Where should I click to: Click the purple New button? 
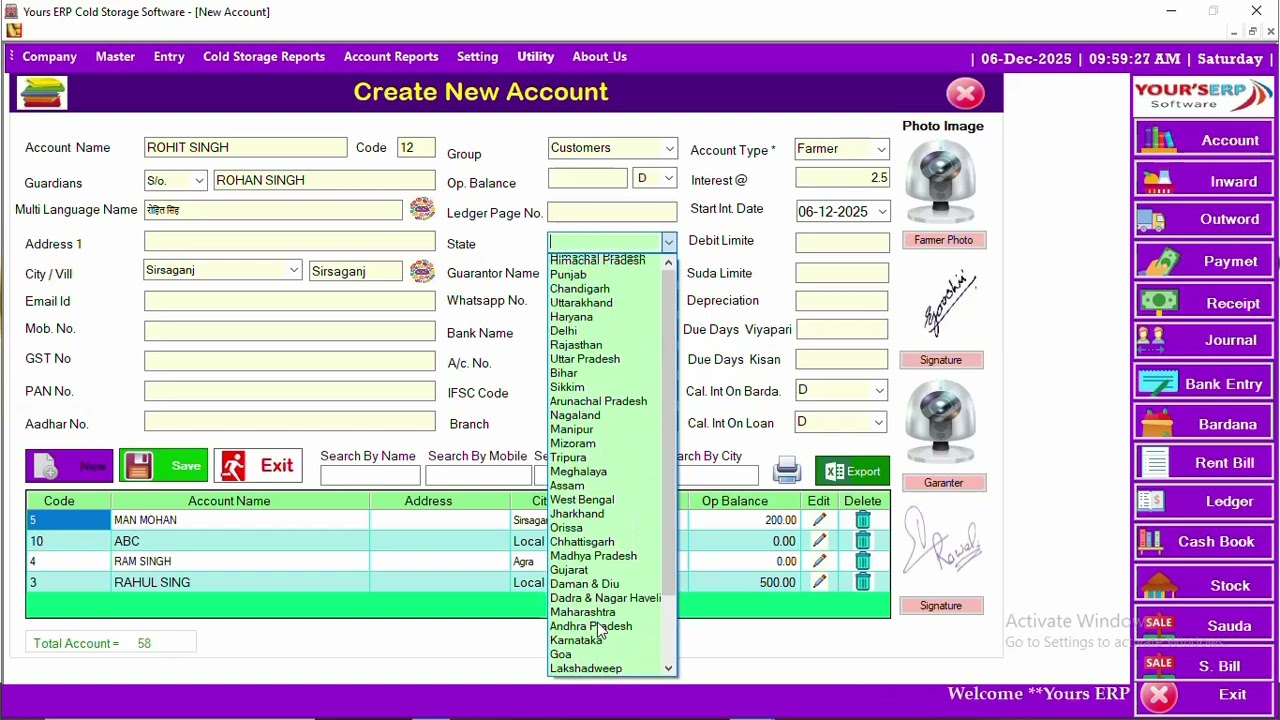tap(69, 466)
